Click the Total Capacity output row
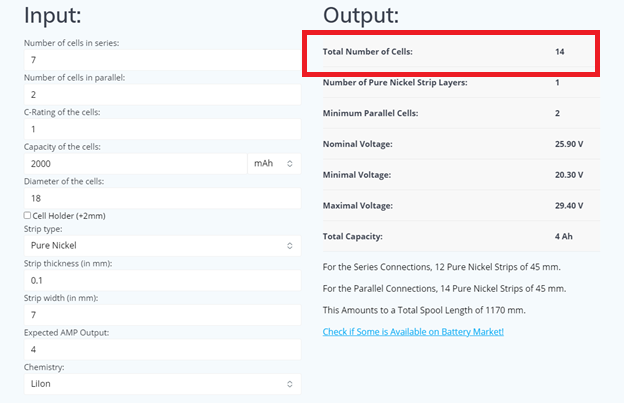This screenshot has height=403, width=624. [x=450, y=237]
